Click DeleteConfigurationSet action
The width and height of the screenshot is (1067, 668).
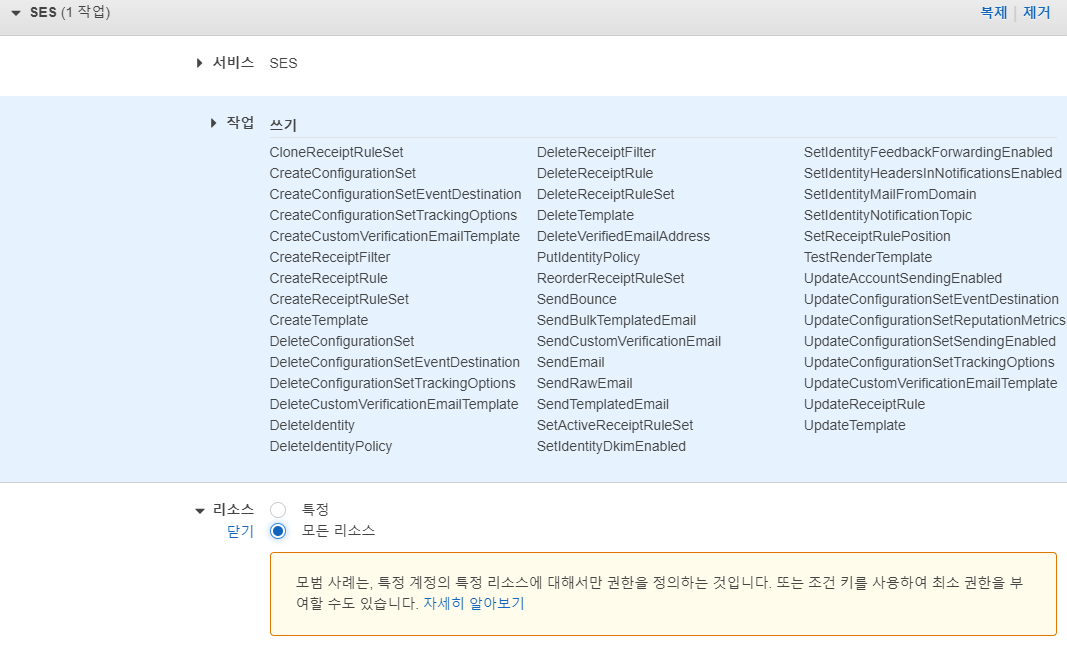pyautogui.click(x=342, y=342)
